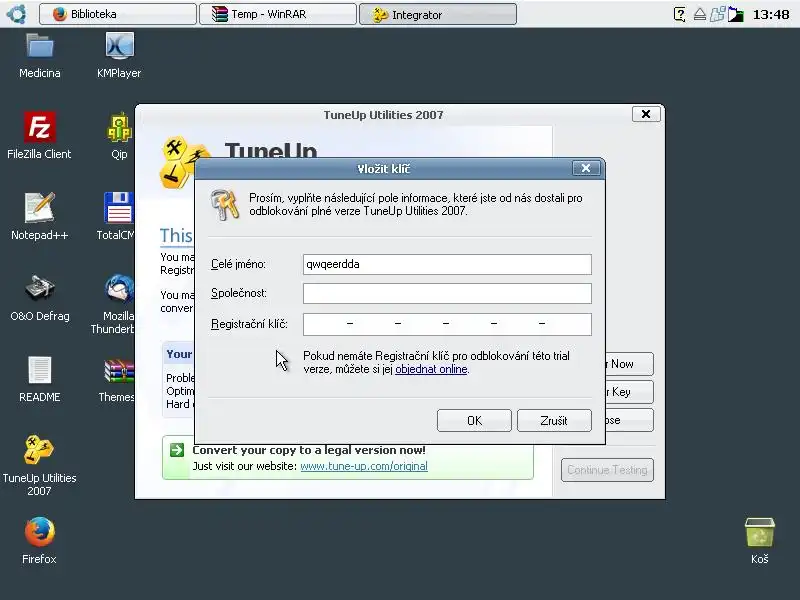Click the Registrační klíč input field
The image size is (800, 600).
447,324
